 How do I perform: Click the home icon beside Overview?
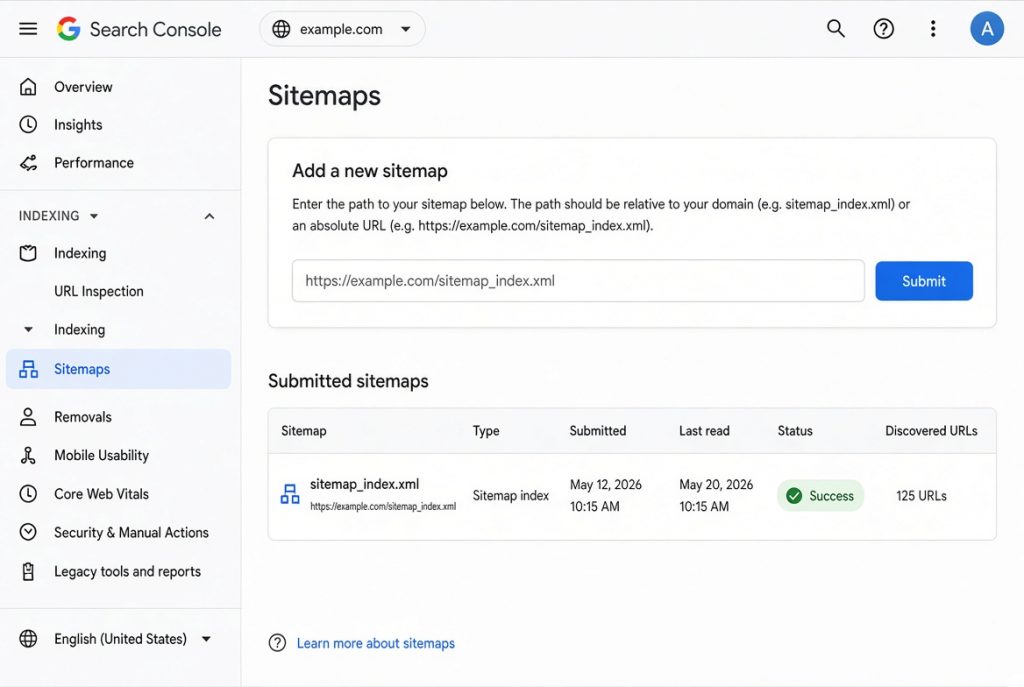point(28,87)
